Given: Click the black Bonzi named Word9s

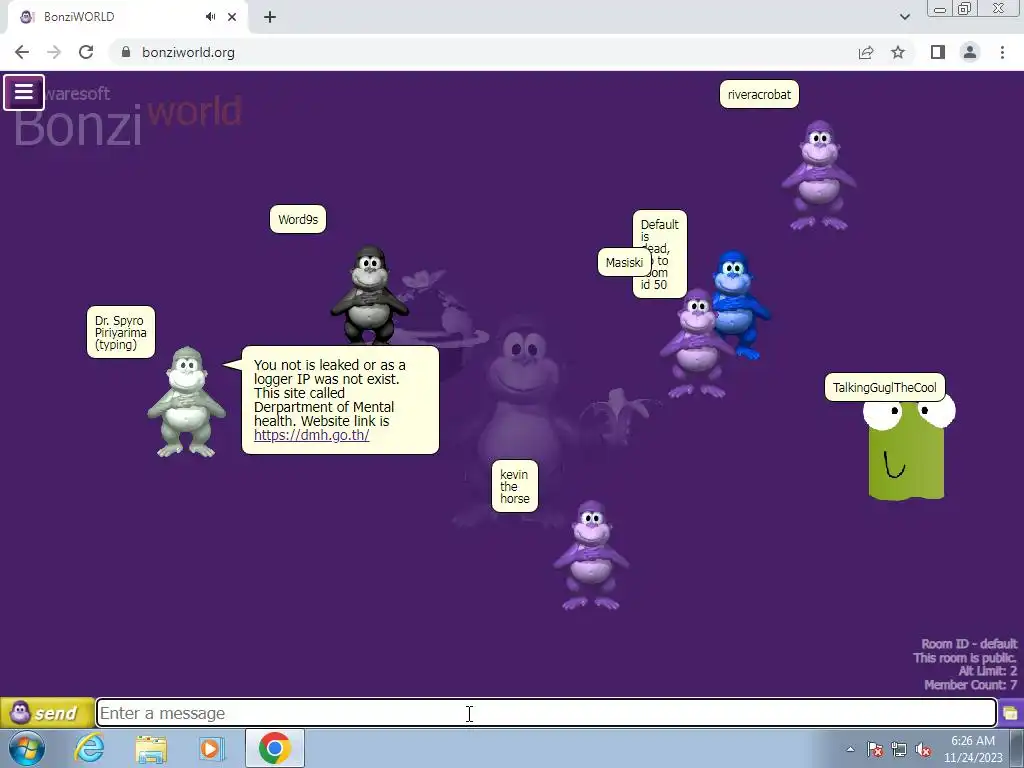Looking at the screenshot, I should click(370, 295).
